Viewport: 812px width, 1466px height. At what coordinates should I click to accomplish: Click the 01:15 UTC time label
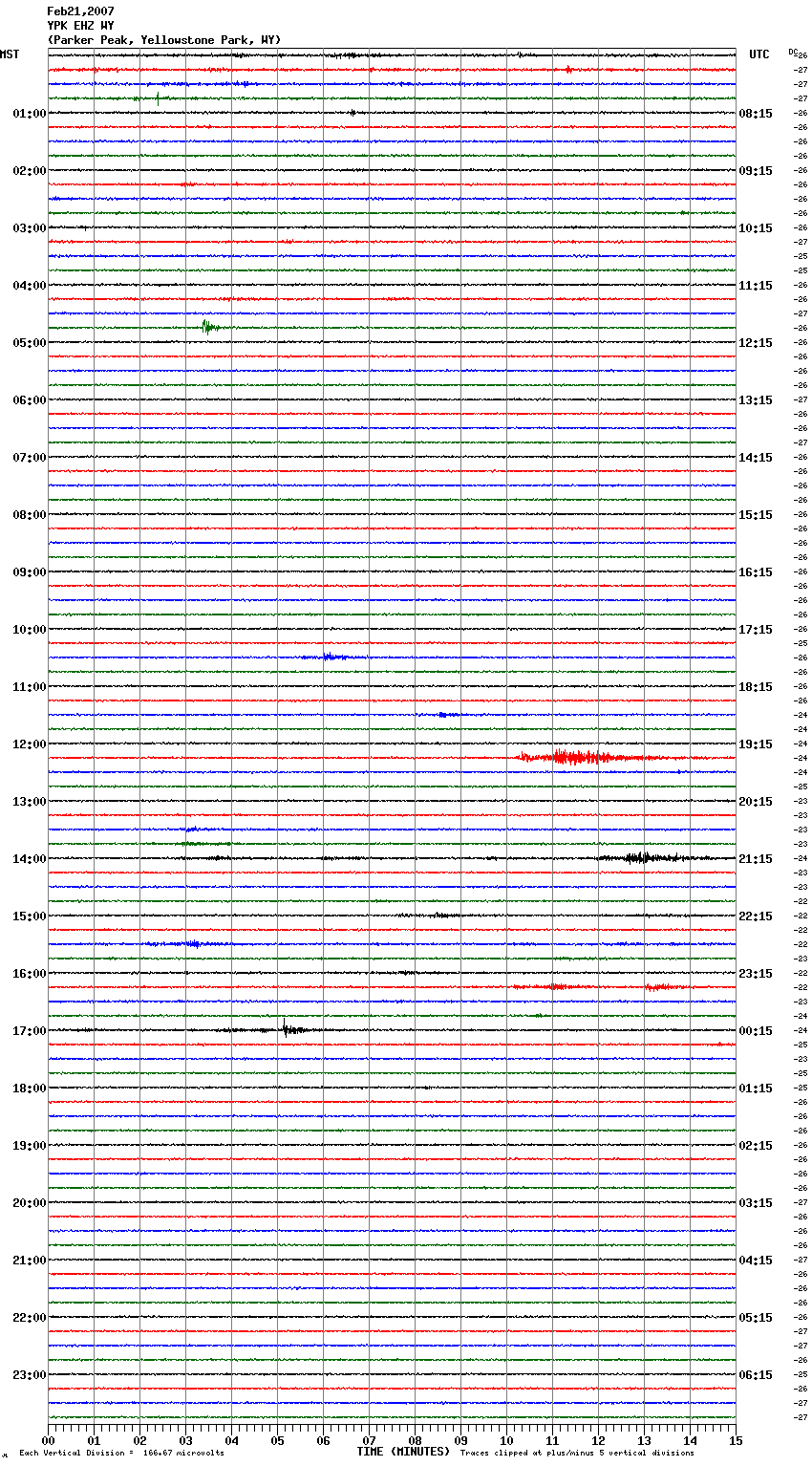[x=756, y=1089]
